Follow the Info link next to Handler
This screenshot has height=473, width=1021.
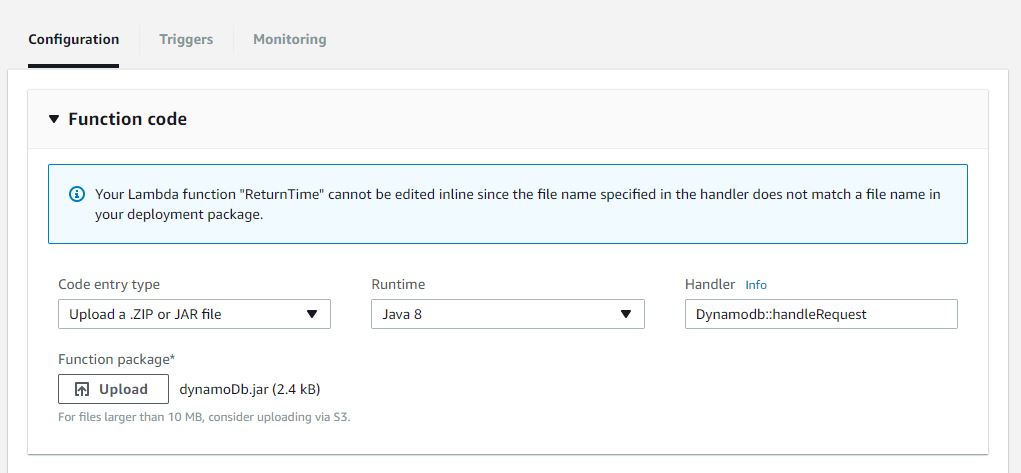click(756, 285)
